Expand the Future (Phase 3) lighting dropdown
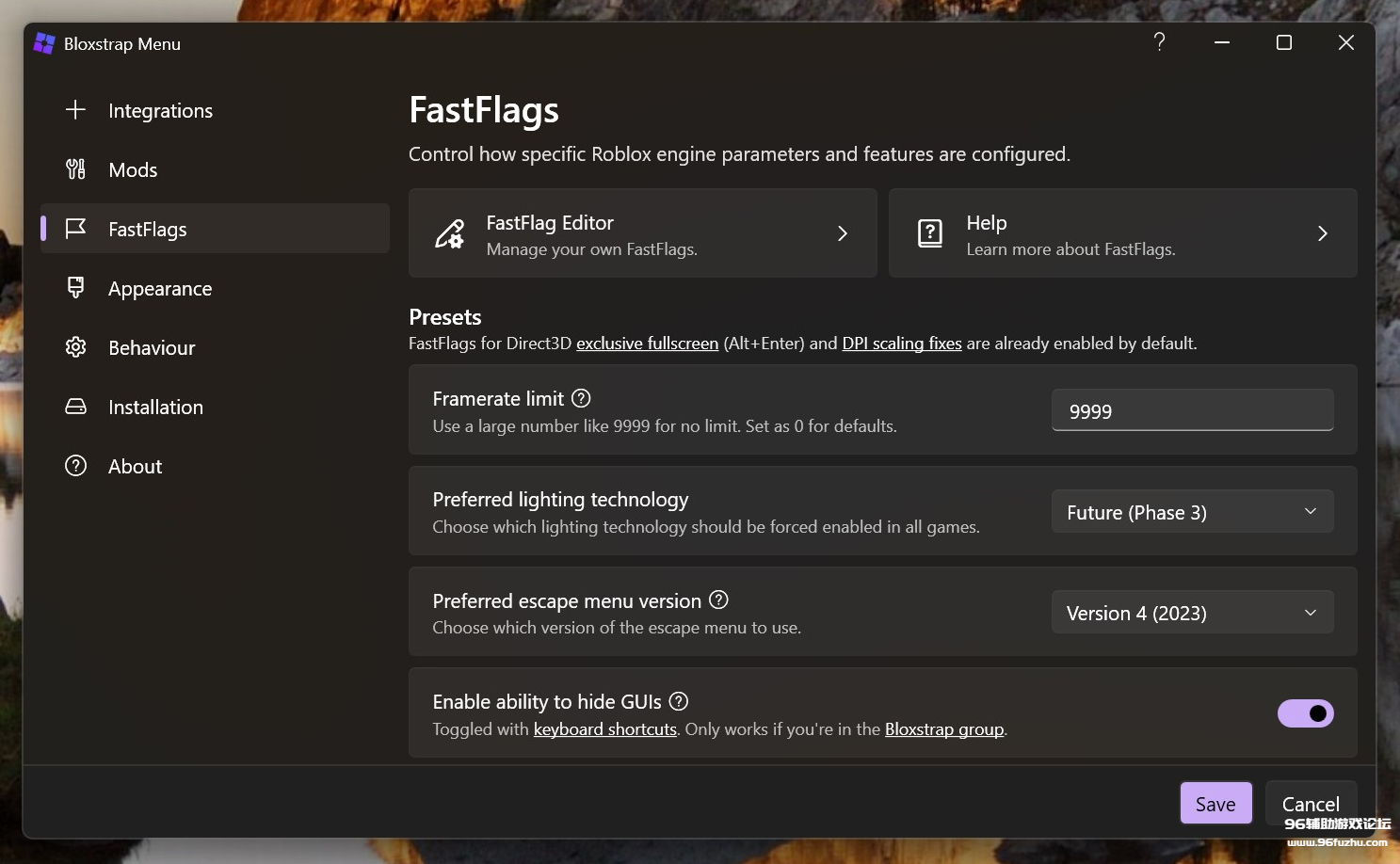Image resolution: width=1400 pixels, height=864 pixels. [1192, 512]
